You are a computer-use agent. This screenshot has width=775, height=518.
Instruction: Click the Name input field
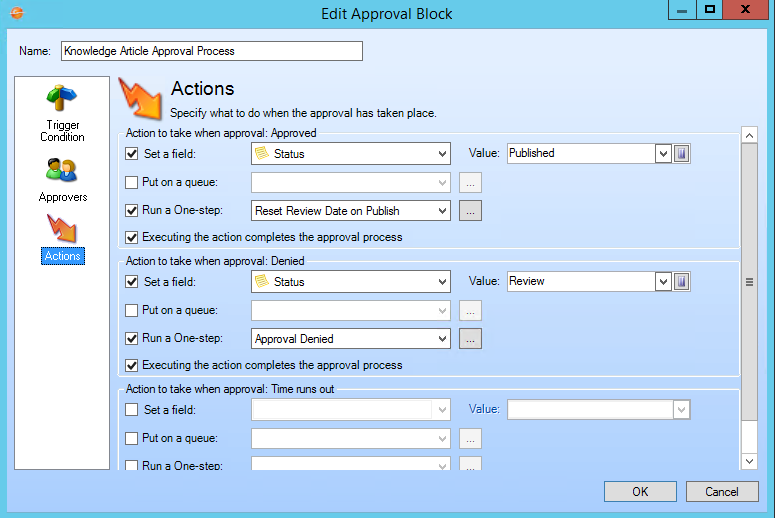click(x=211, y=51)
